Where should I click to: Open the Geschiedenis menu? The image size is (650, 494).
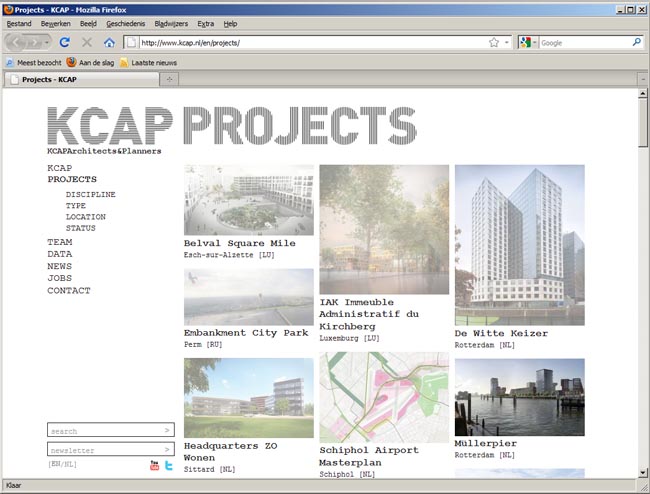[126, 24]
